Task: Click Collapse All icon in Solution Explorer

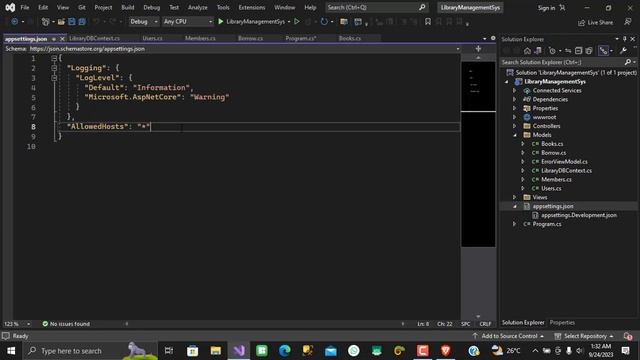Action: point(578,51)
